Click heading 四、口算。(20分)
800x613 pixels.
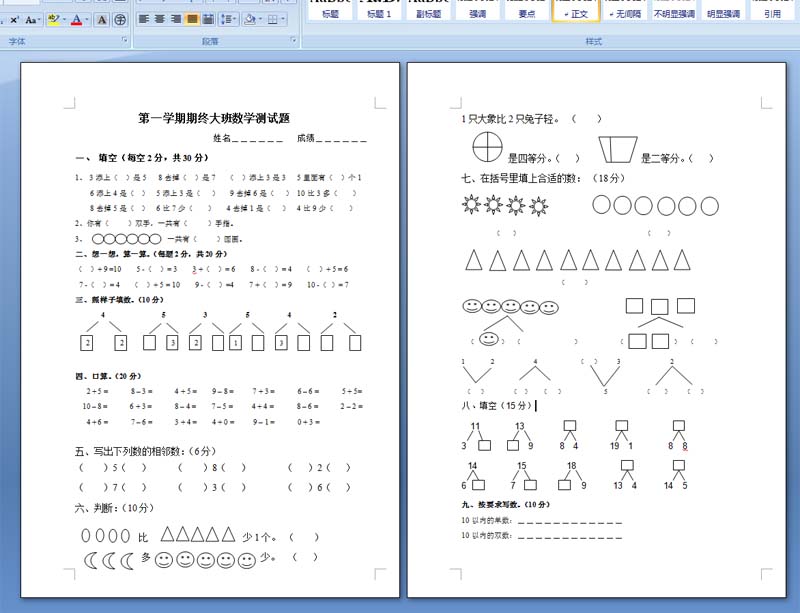[x=108, y=376]
